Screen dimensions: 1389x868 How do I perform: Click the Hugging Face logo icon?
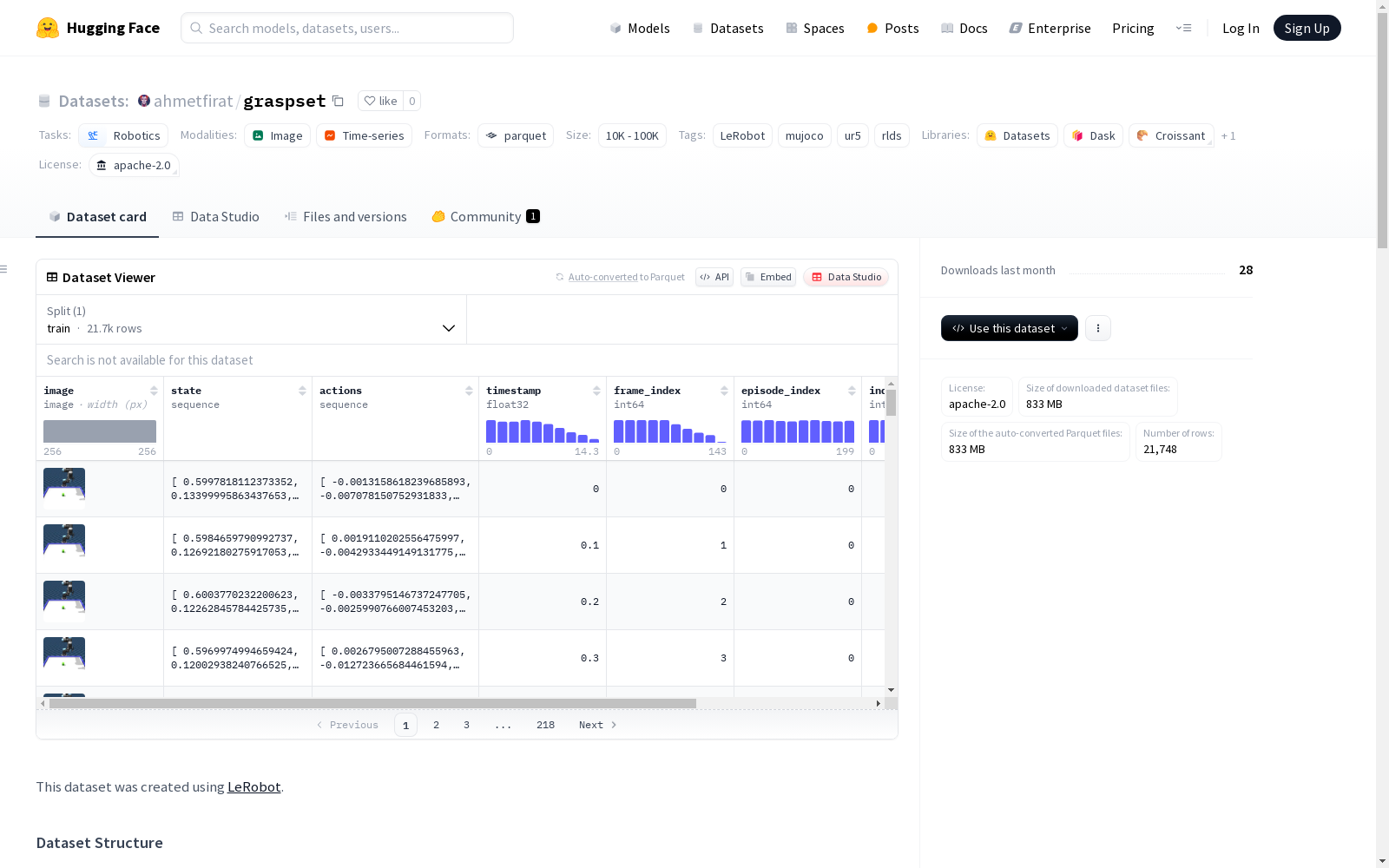coord(48,28)
